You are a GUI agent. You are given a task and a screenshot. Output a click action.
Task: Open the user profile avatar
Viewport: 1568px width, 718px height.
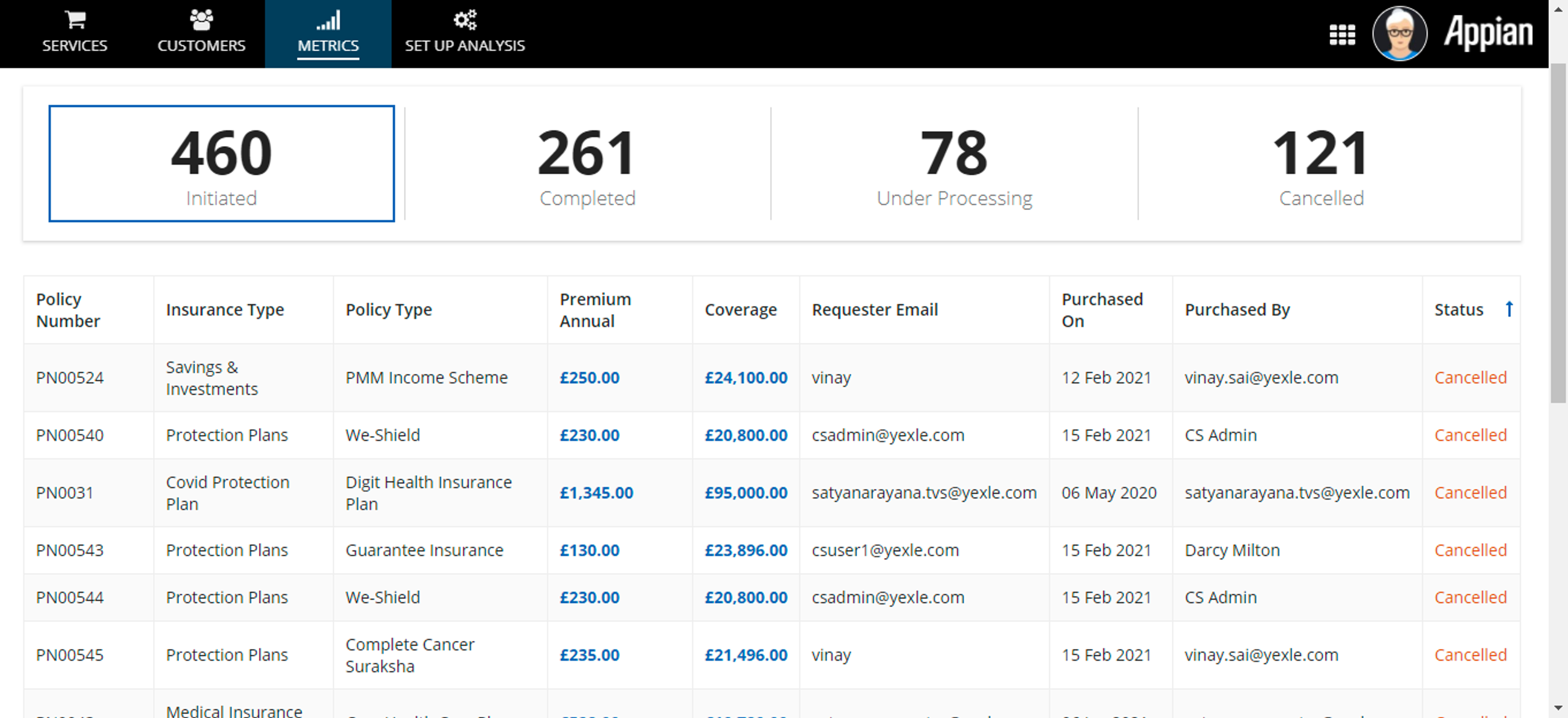click(x=1400, y=33)
